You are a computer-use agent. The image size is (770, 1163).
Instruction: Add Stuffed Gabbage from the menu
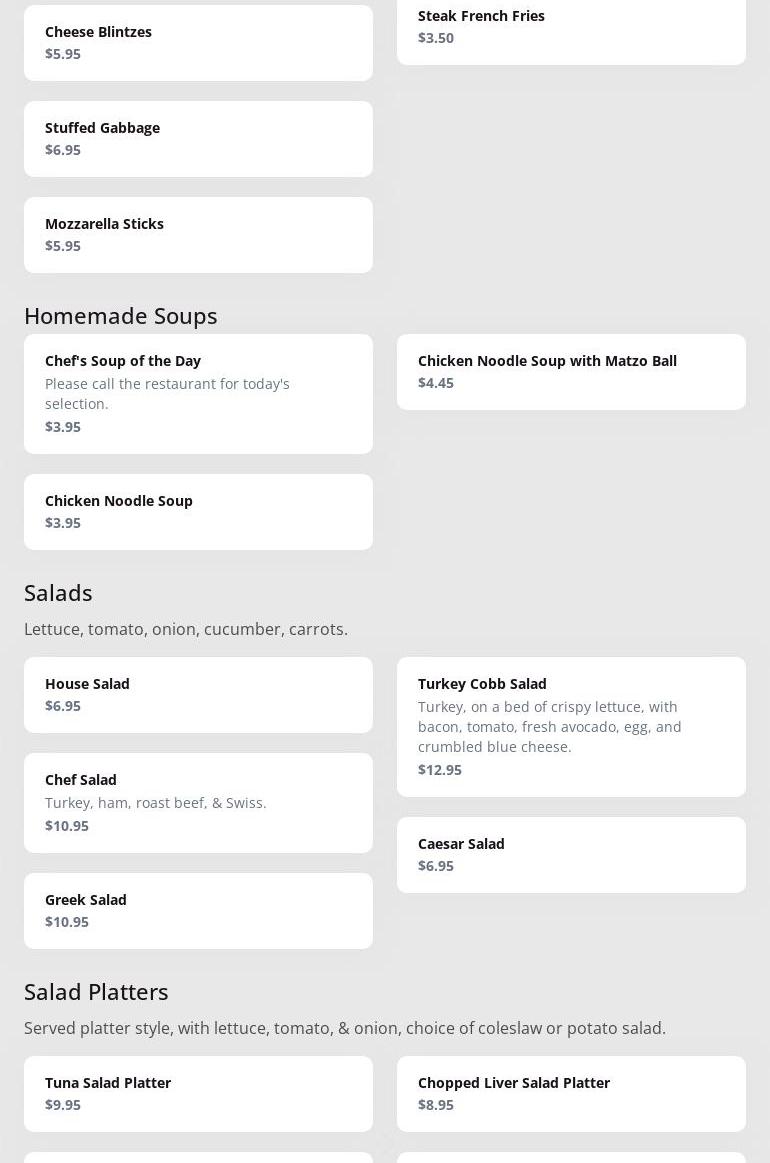click(x=198, y=139)
